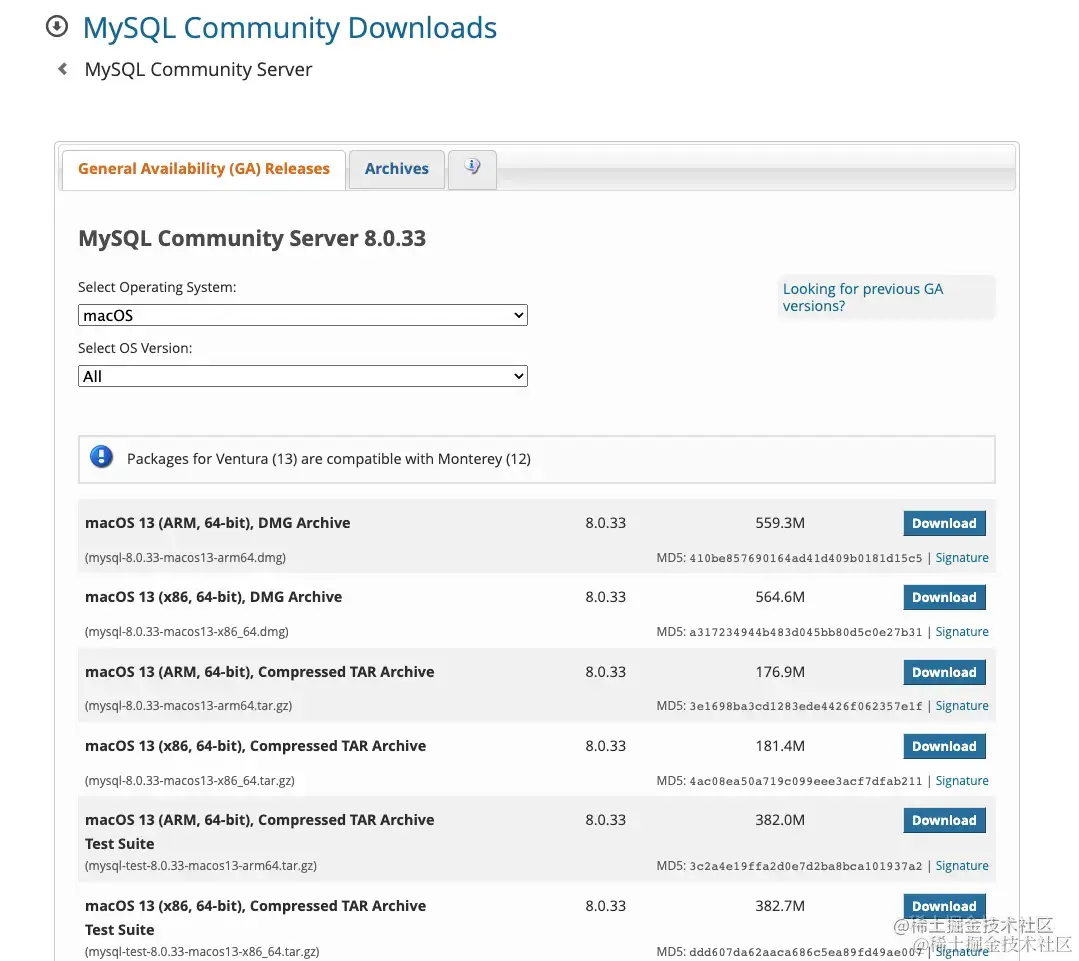Open Signature link for mysql-8.0.33-macos13-x86_64.tar.gz

pos(962,781)
